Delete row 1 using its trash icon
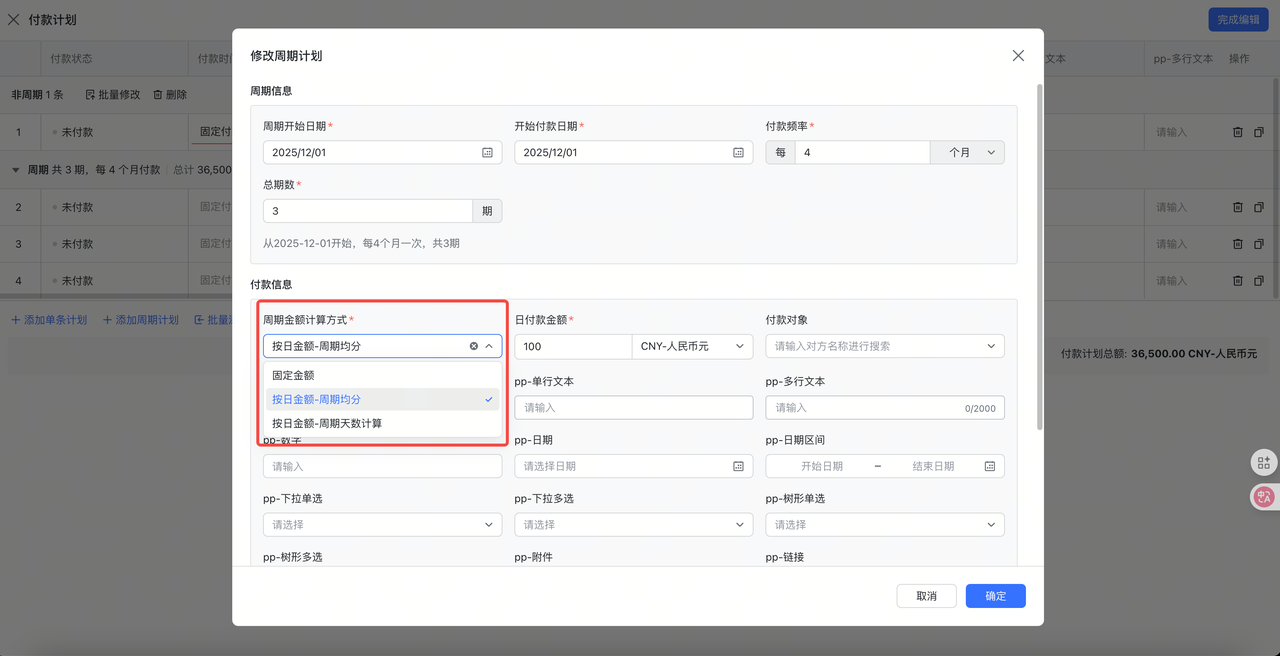The height and width of the screenshot is (656, 1280). pyautogui.click(x=1237, y=131)
